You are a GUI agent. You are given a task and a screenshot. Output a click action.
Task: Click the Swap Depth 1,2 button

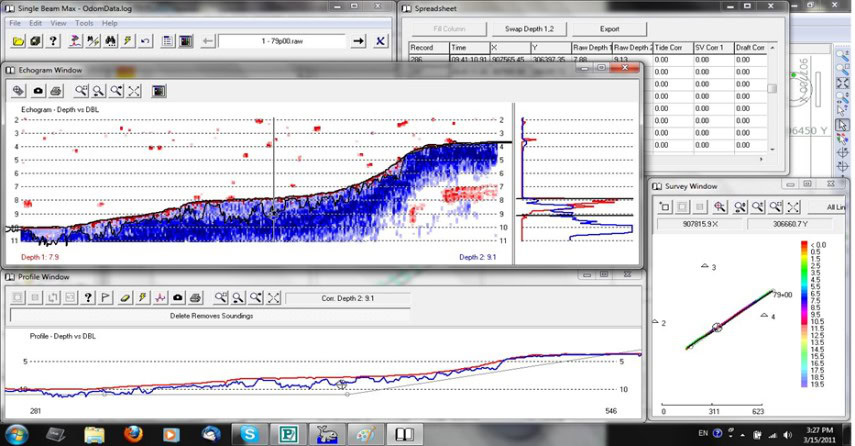529,29
